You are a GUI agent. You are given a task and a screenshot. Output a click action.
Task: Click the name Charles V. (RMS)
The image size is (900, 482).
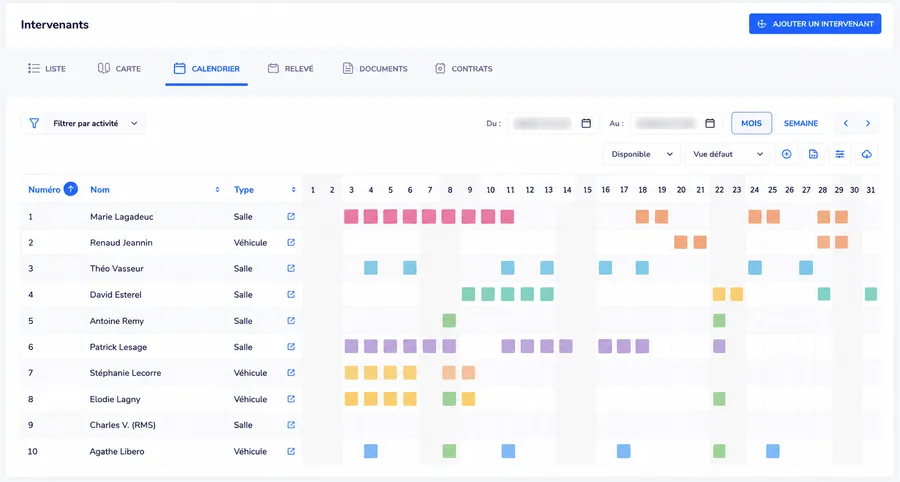coord(122,425)
